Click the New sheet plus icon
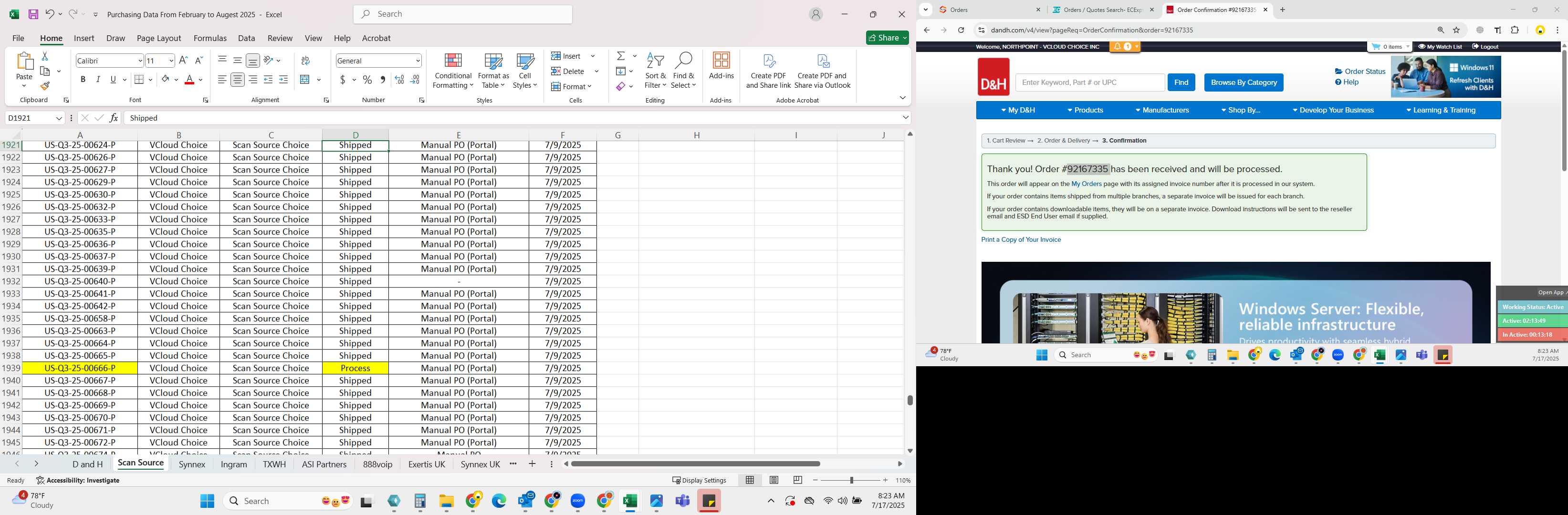The image size is (1568, 515). (533, 464)
